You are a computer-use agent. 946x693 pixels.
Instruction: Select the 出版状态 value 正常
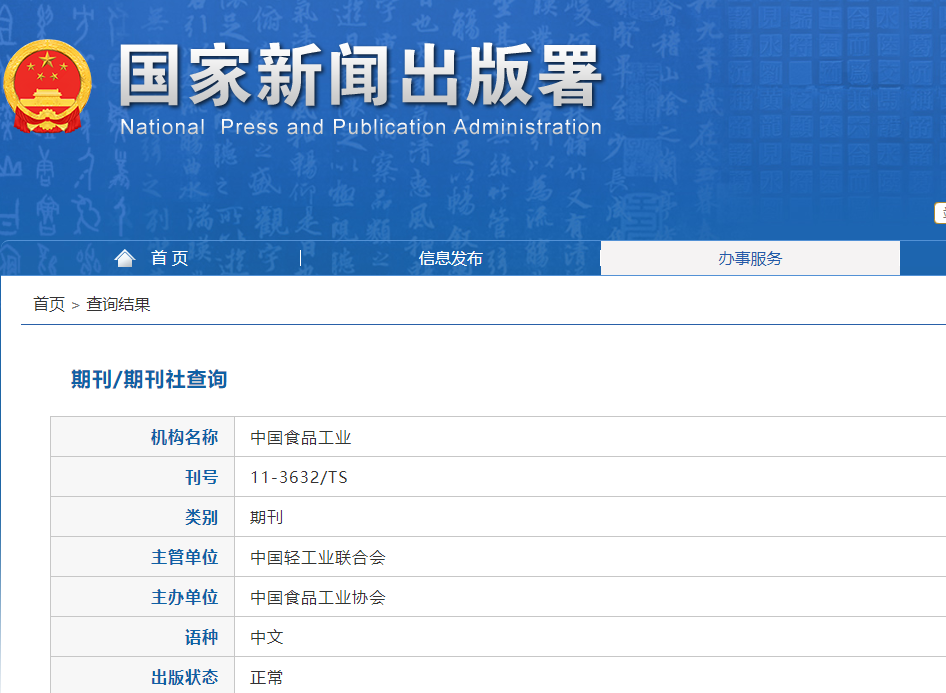pos(267,677)
